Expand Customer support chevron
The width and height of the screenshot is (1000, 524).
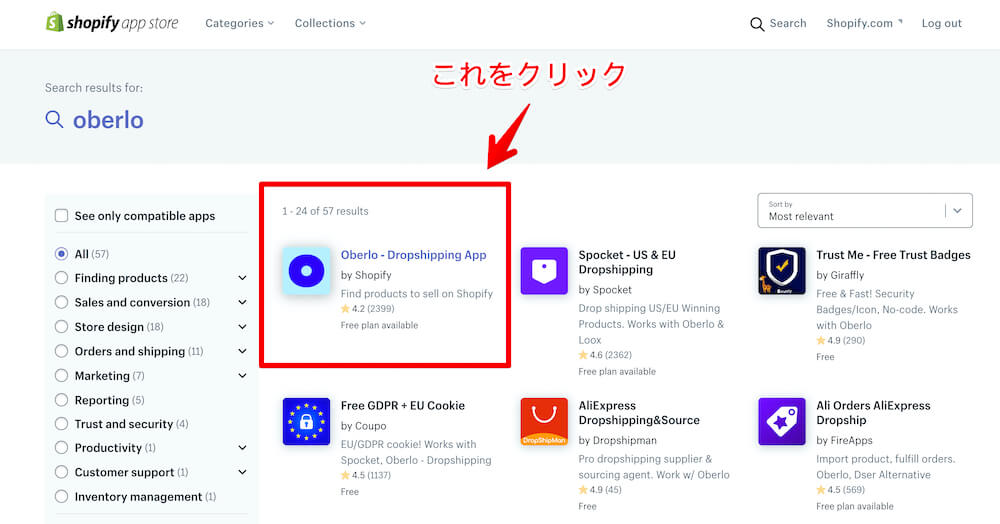[x=242, y=472]
